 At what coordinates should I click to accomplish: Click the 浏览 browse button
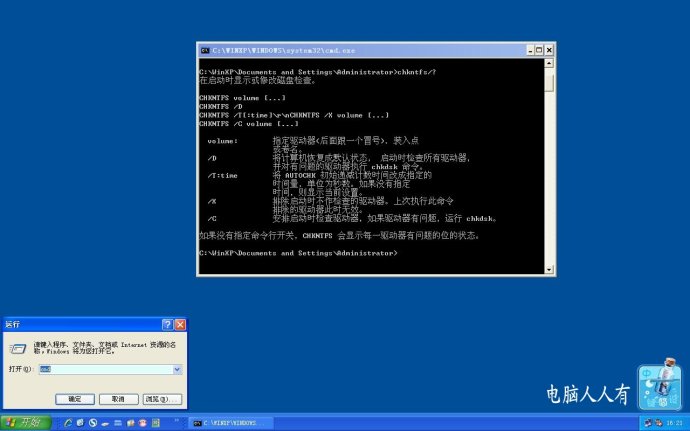pos(161,398)
